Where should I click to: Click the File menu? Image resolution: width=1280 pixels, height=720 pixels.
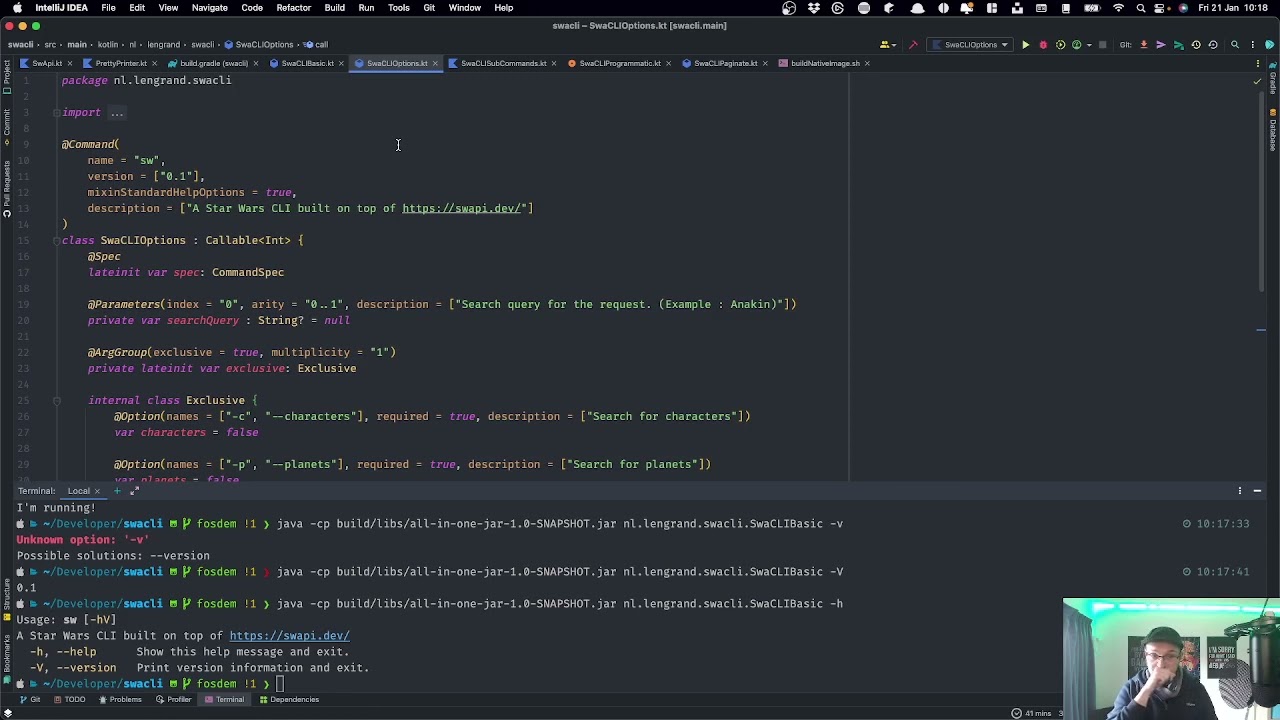point(108,8)
